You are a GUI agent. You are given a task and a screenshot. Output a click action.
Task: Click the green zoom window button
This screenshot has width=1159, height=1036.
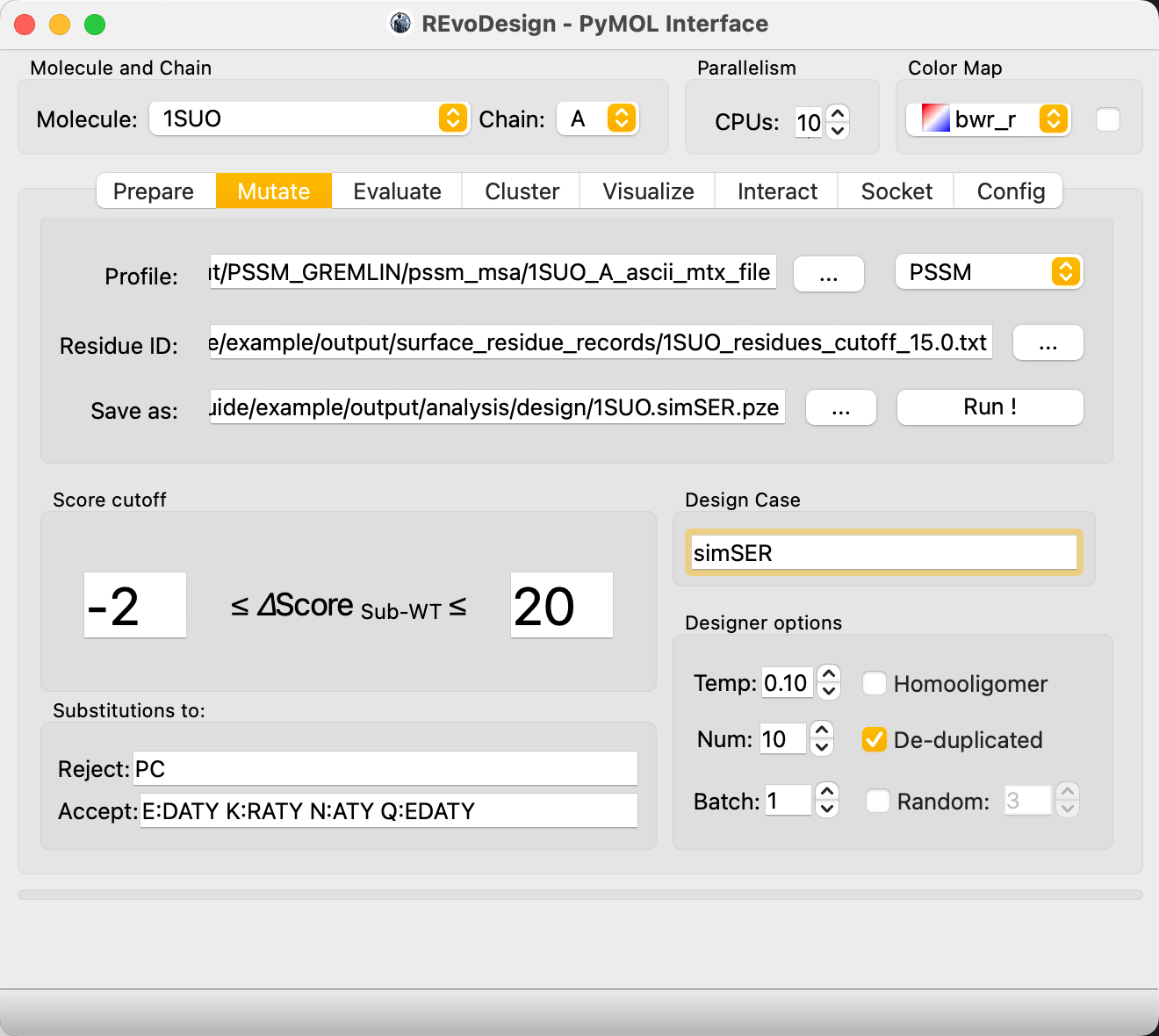point(95,25)
